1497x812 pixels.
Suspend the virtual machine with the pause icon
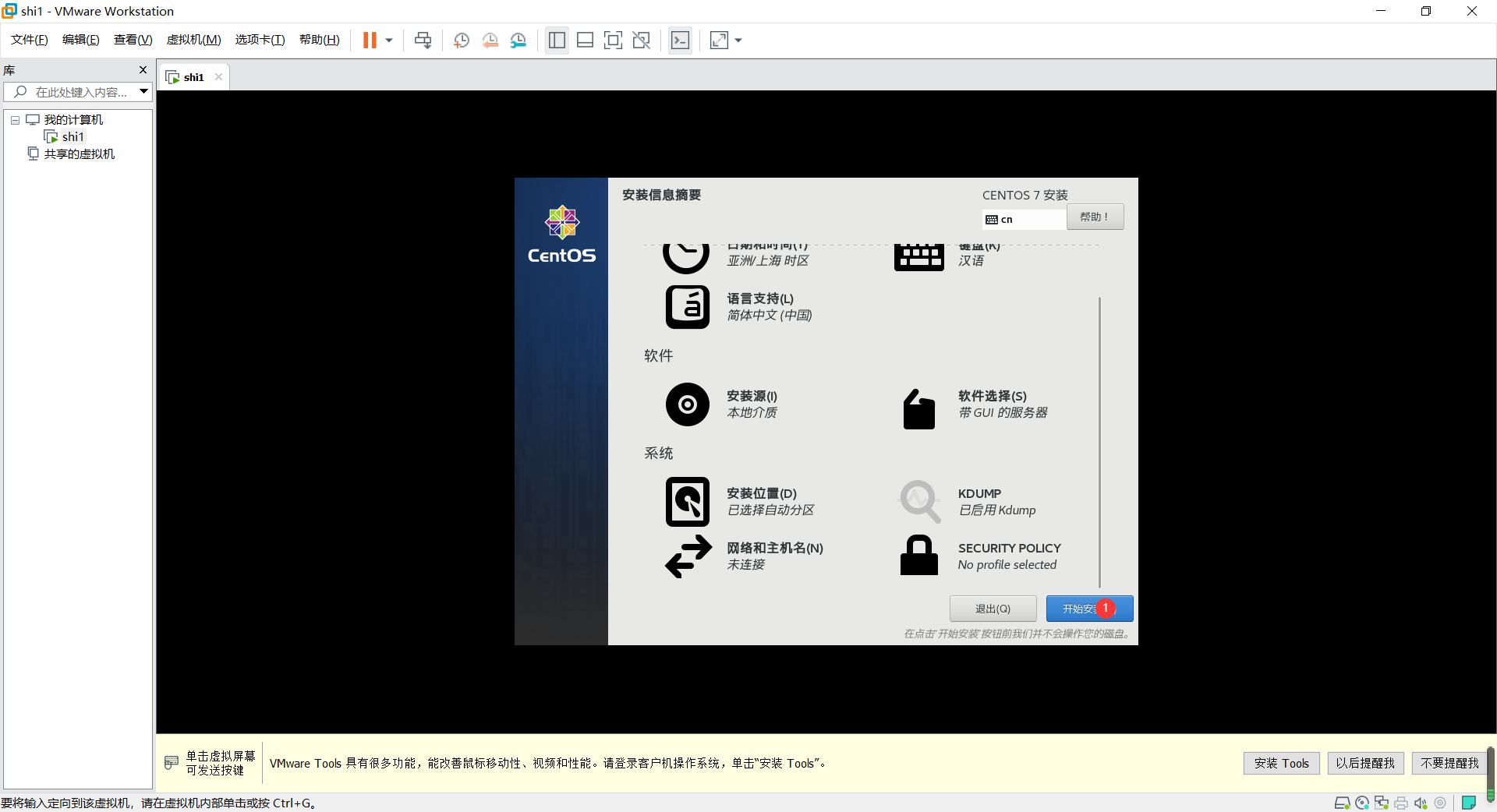[370, 41]
